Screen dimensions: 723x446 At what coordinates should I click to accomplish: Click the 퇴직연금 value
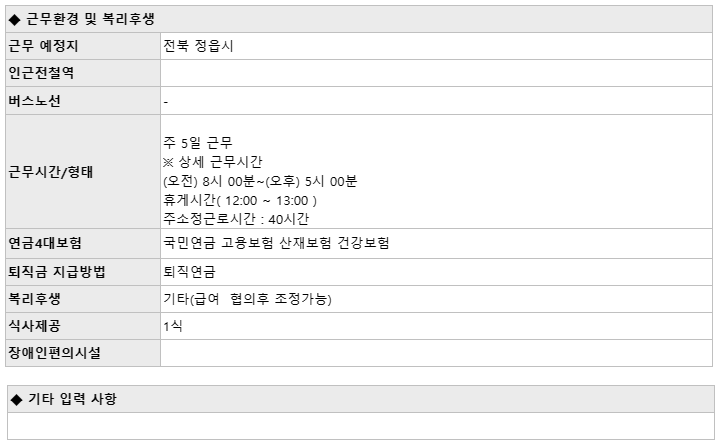pyautogui.click(x=190, y=272)
